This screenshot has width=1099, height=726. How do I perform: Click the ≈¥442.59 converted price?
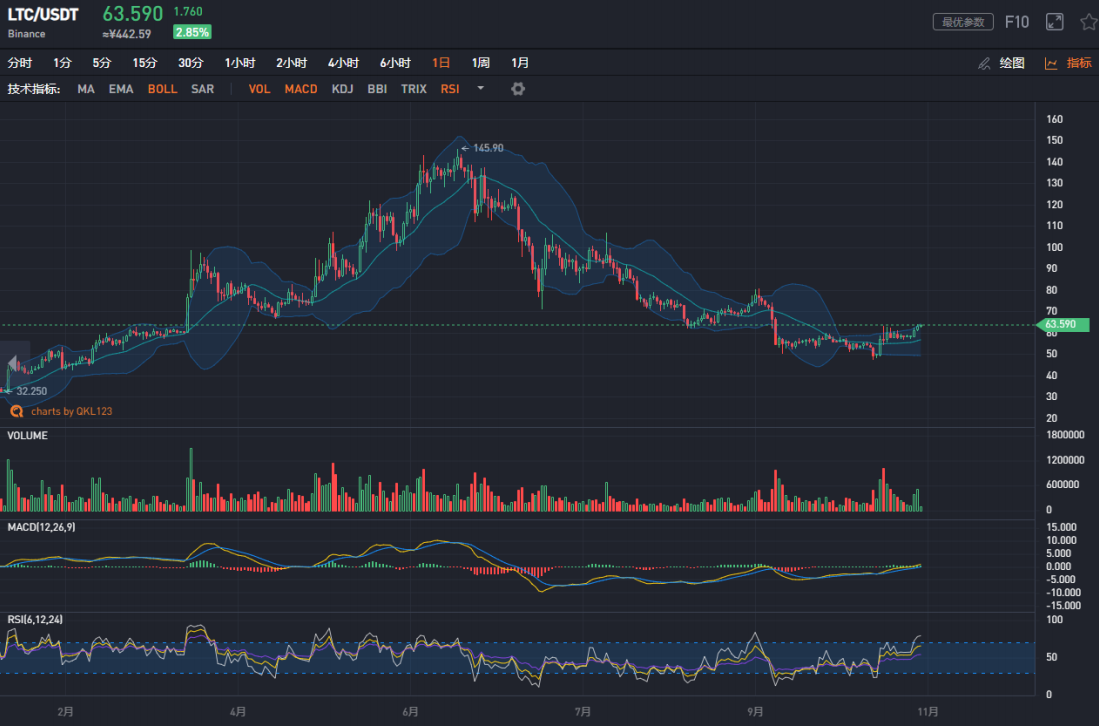[127, 34]
